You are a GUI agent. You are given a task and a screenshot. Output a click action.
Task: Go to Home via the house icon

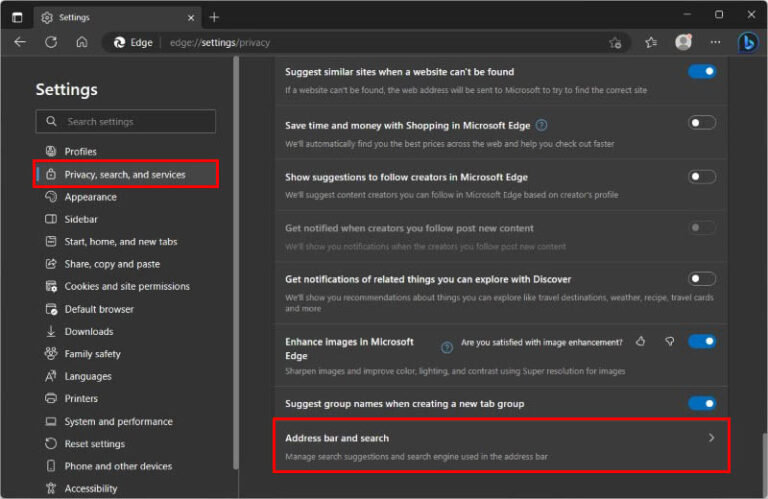pos(82,42)
